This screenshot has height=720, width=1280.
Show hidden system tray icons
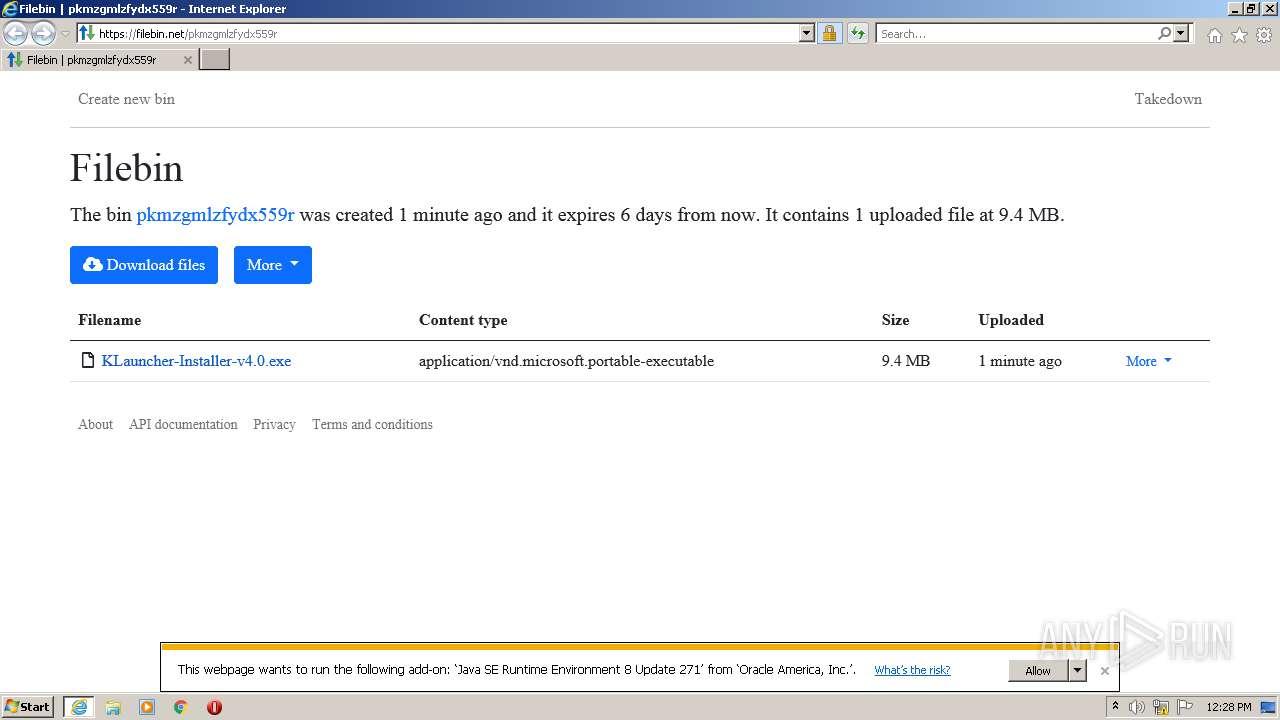pos(1115,707)
